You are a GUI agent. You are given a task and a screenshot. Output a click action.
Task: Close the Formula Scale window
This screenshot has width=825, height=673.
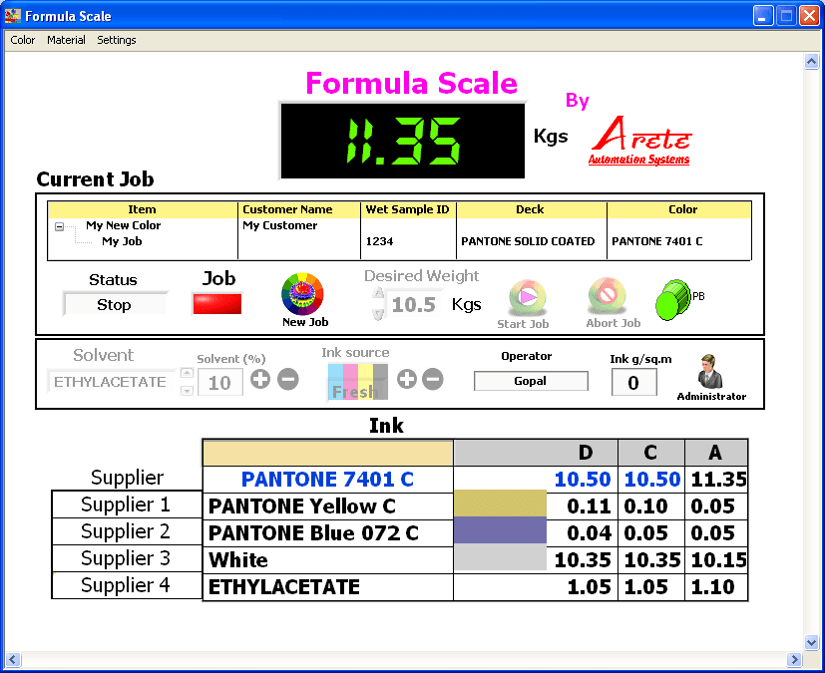[809, 16]
